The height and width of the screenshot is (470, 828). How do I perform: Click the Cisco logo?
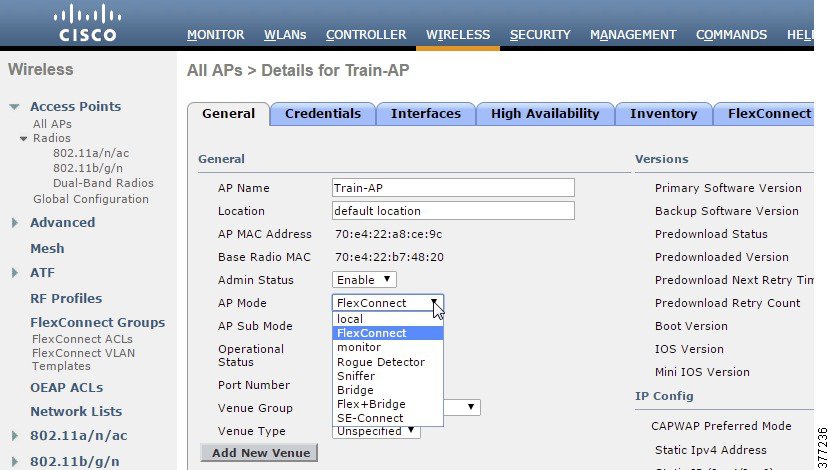point(88,23)
